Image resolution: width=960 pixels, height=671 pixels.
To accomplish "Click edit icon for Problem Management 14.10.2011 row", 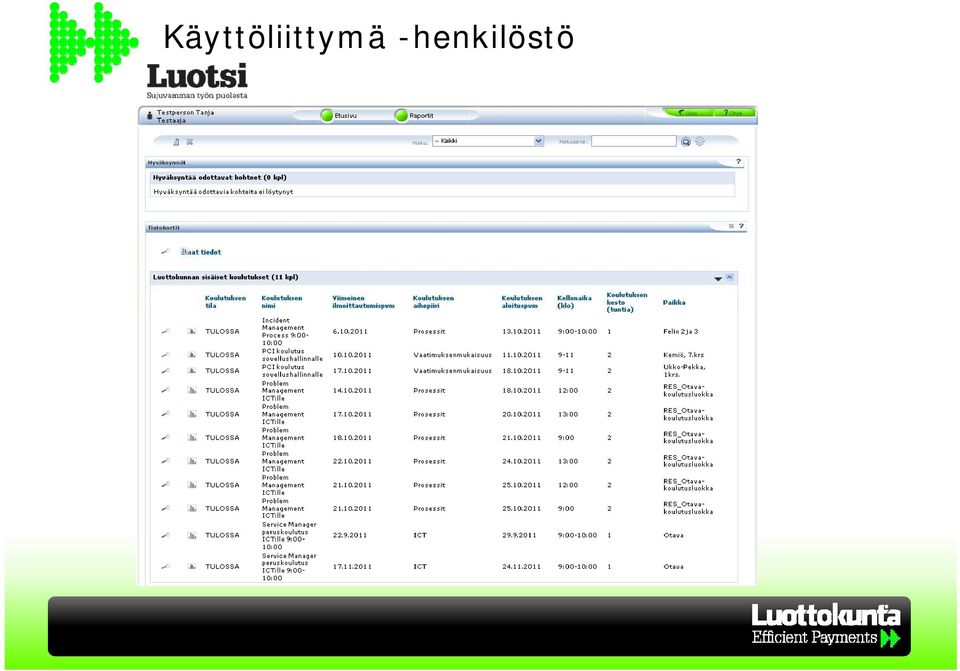I will 165,390.
